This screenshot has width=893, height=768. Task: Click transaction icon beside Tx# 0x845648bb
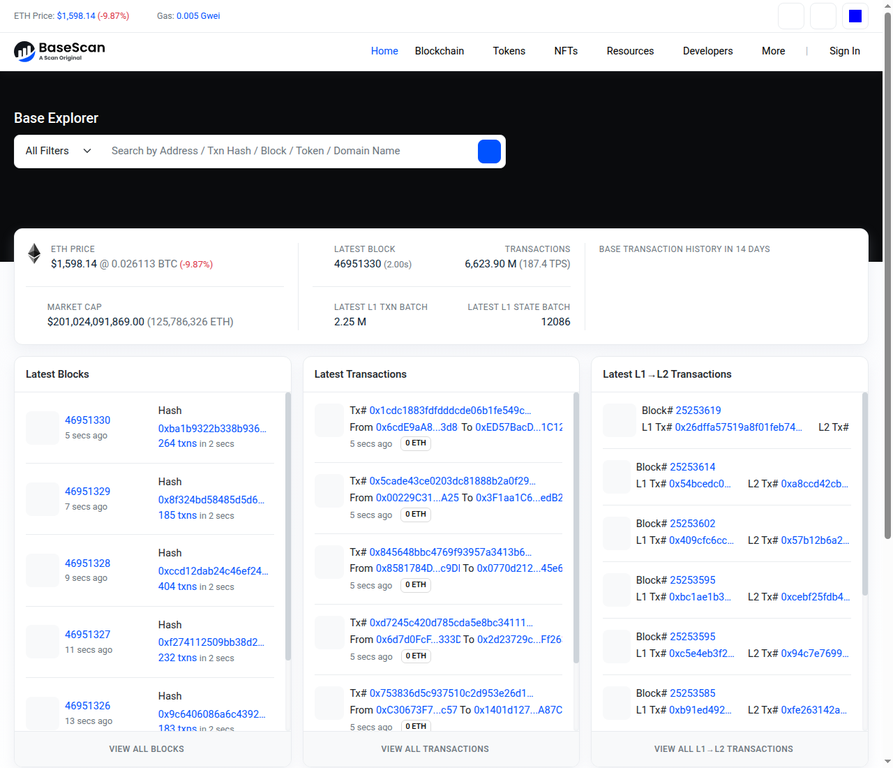point(329,562)
